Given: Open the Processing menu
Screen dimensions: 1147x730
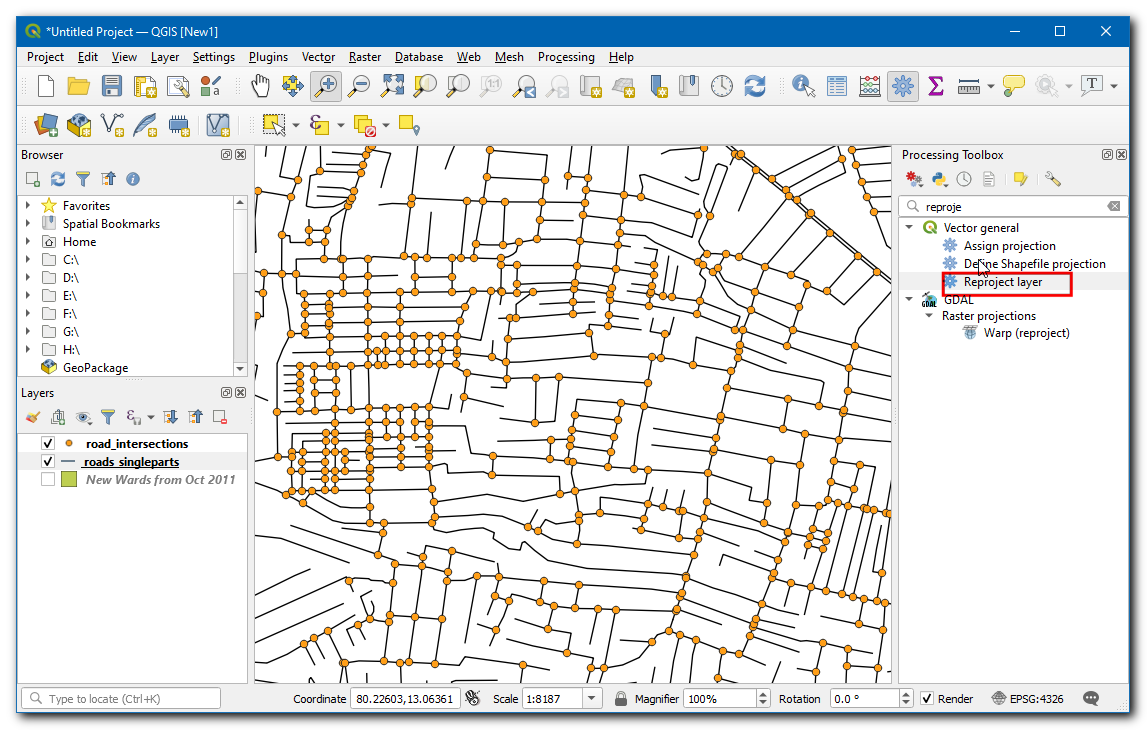Looking at the screenshot, I should [x=565, y=57].
